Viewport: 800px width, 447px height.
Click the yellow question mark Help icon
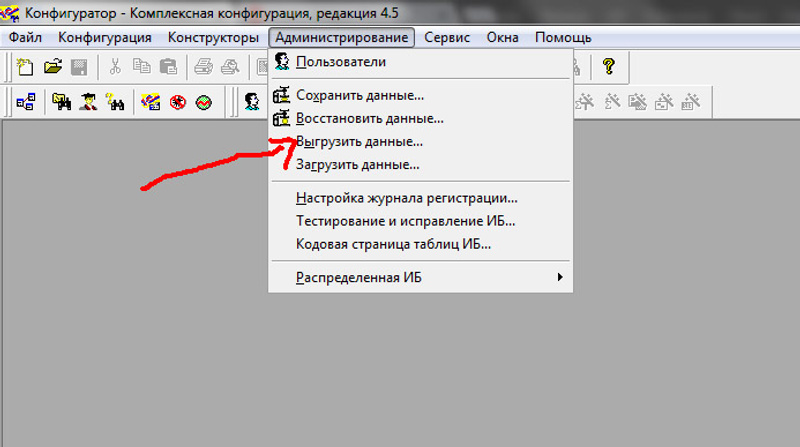[x=608, y=66]
